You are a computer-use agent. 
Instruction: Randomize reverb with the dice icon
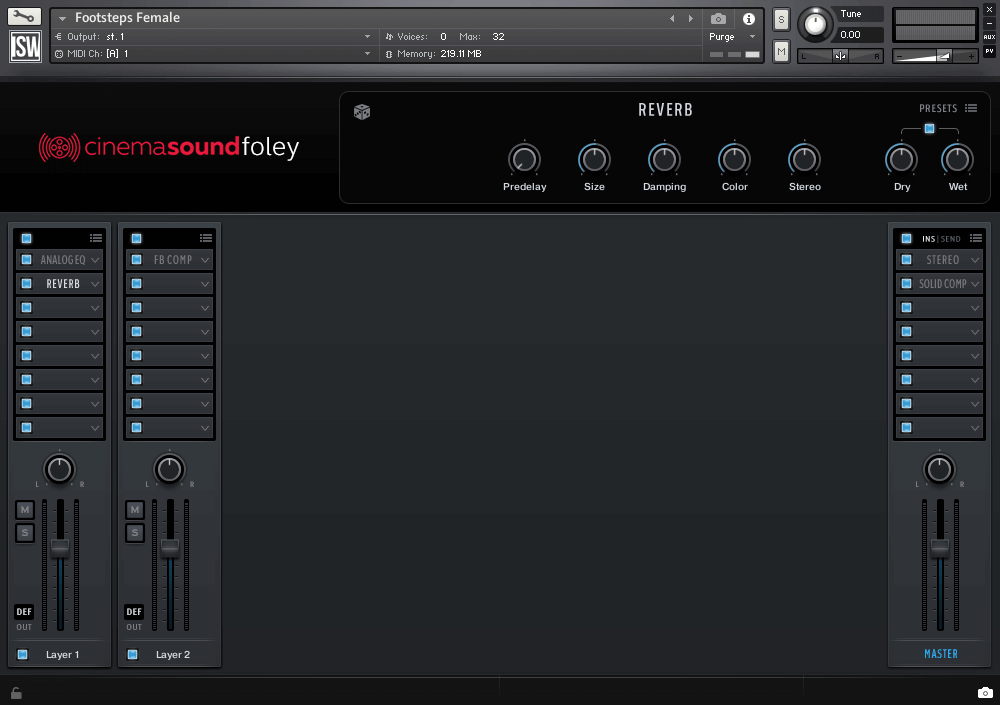(x=362, y=112)
